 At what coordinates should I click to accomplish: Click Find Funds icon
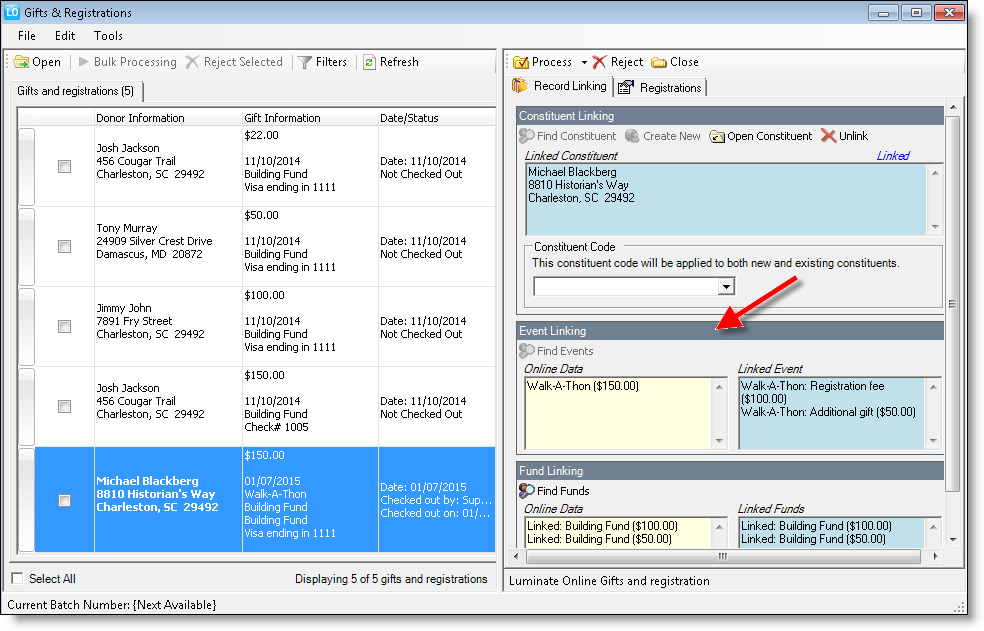point(526,491)
